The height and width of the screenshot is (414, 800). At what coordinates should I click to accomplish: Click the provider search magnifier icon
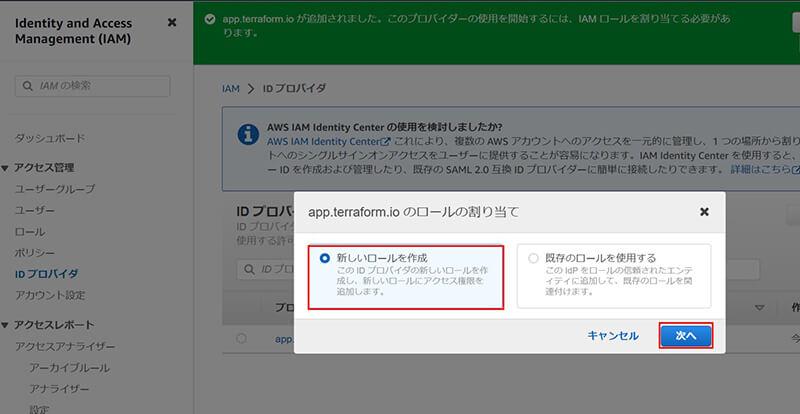point(249,269)
